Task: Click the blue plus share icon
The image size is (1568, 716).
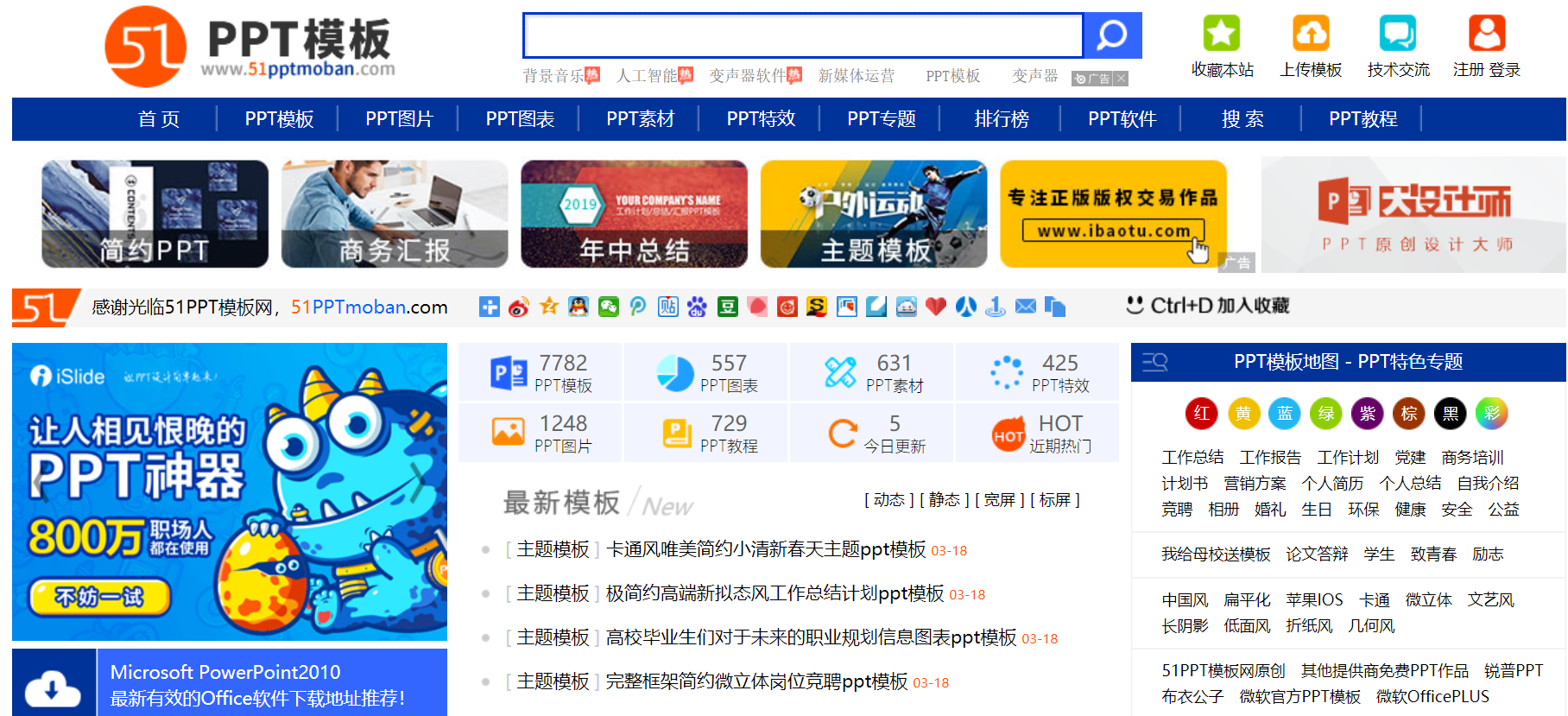Action: coord(490,307)
